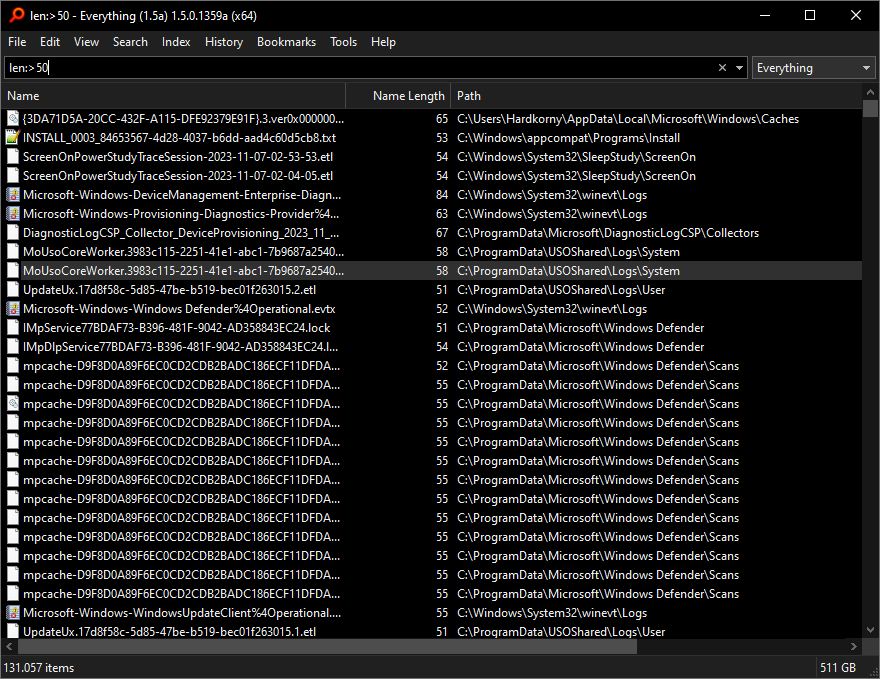Click icon of UpdateUx.17d8f58c...1.etl
880x679 pixels.
tap(13, 632)
